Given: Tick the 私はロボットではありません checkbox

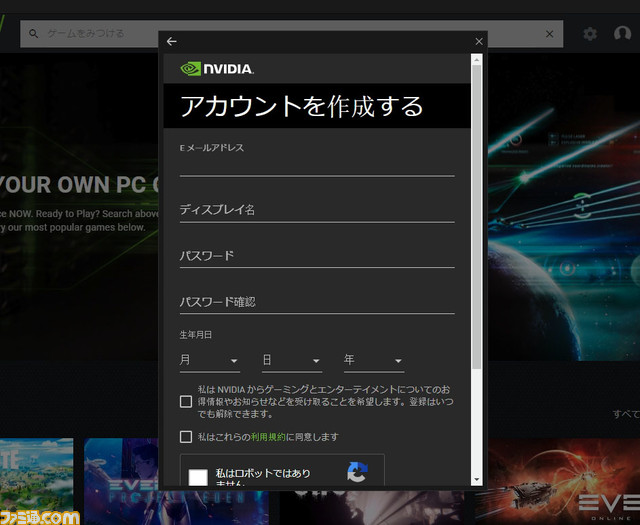Looking at the screenshot, I should [x=198, y=477].
